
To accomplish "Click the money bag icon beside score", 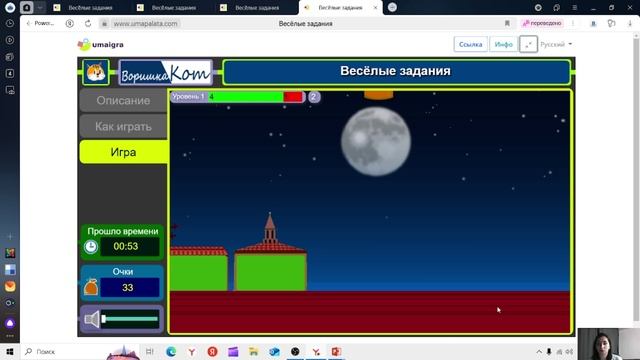I will pos(91,287).
